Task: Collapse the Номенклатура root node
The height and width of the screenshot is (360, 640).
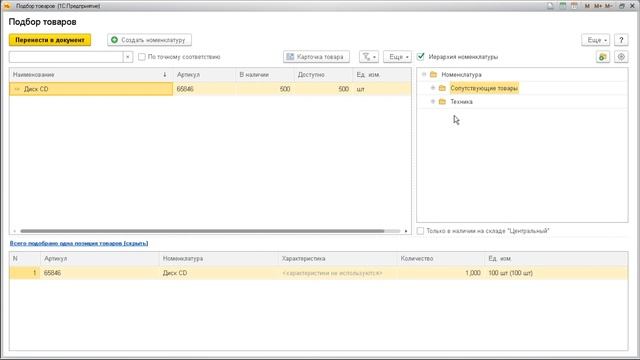Action: (424, 75)
